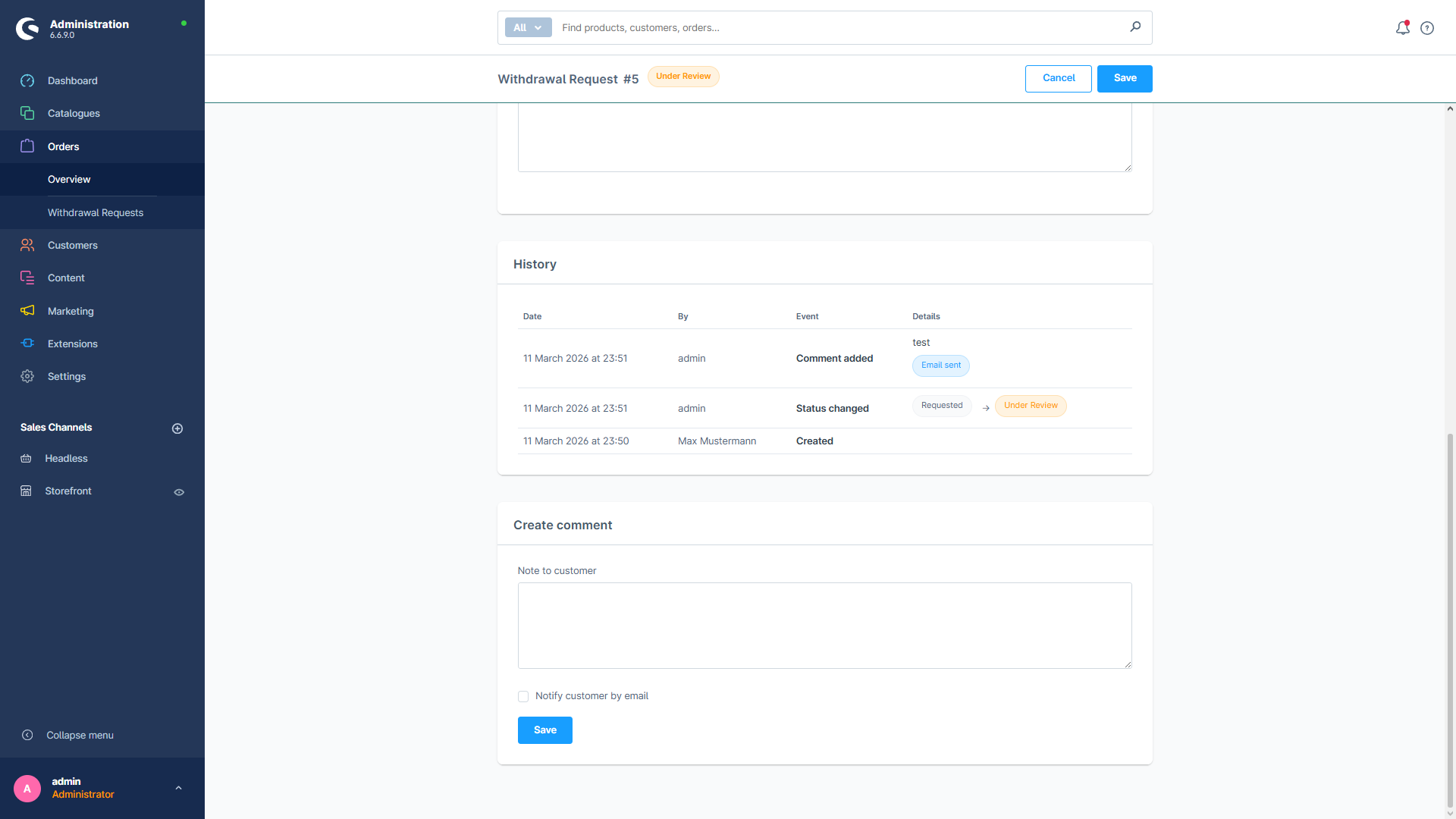Click the Catalogues icon in sidebar
The width and height of the screenshot is (1456, 819).
pyautogui.click(x=27, y=114)
